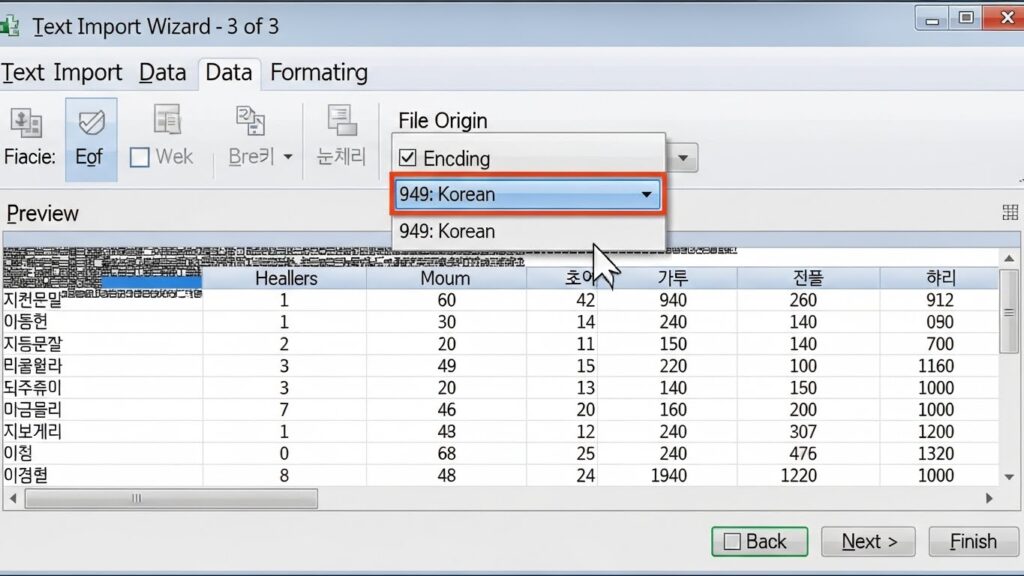Click the grid icon right of Preview
This screenshot has height=576, width=1024.
tap(1009, 212)
